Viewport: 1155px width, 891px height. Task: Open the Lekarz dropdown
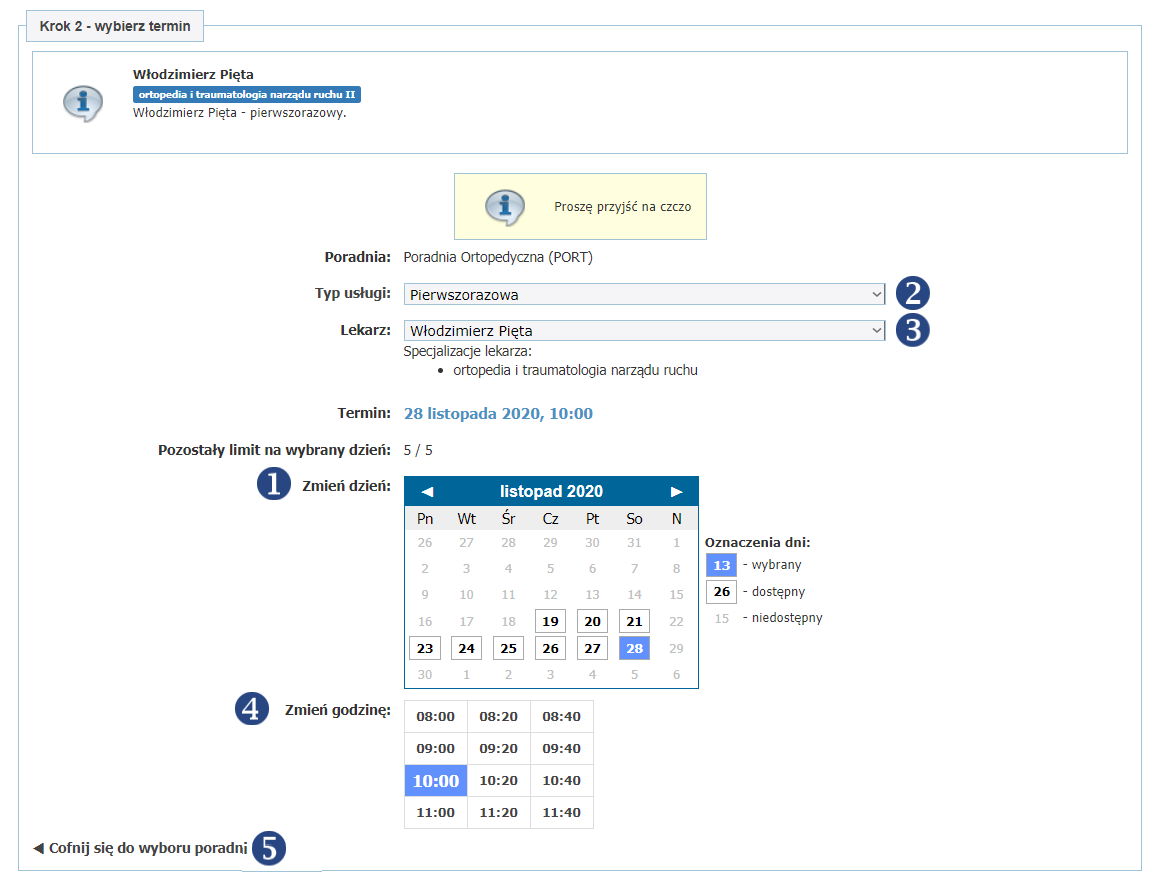coord(644,331)
